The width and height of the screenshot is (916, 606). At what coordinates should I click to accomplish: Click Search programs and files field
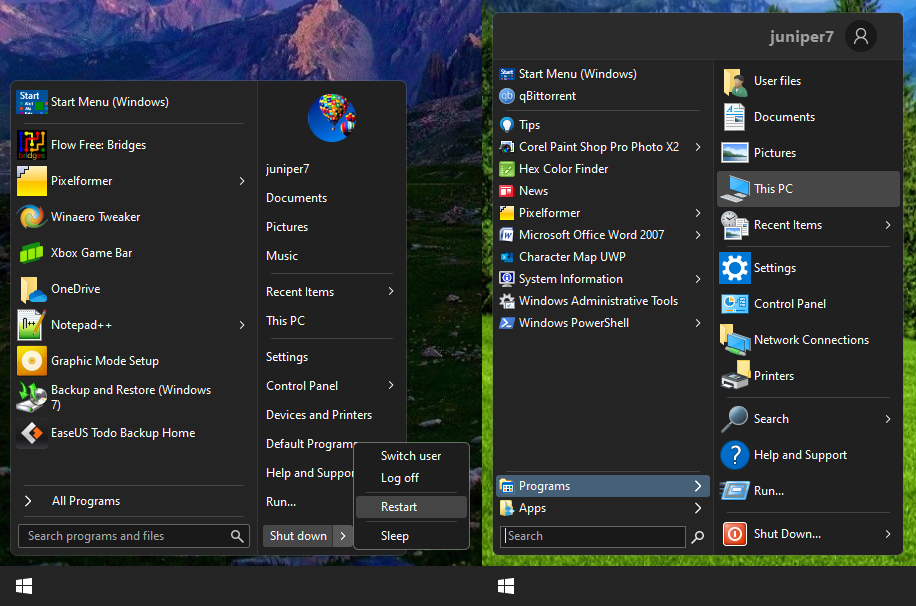[134, 536]
